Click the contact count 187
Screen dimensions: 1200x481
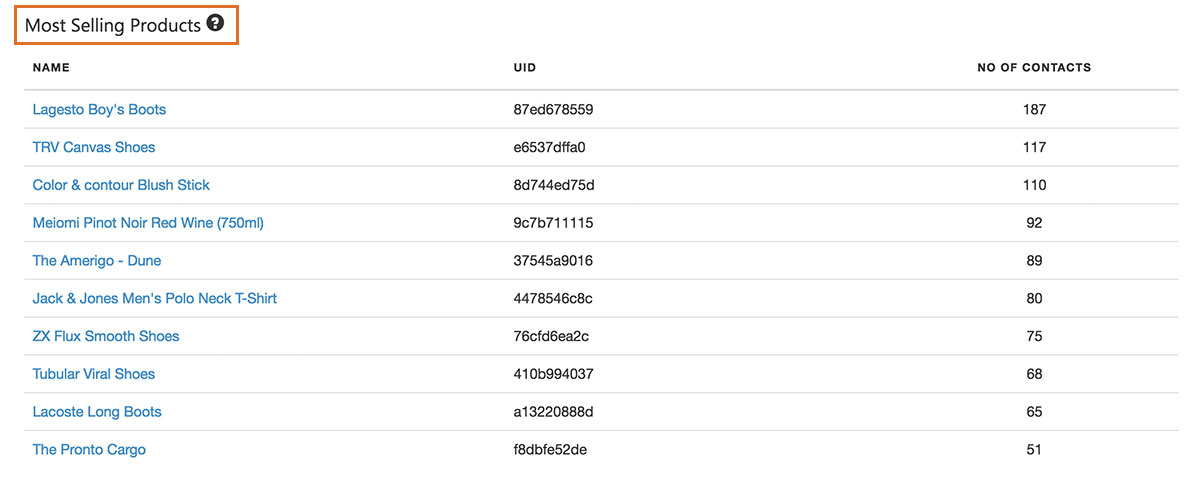[x=1034, y=109]
